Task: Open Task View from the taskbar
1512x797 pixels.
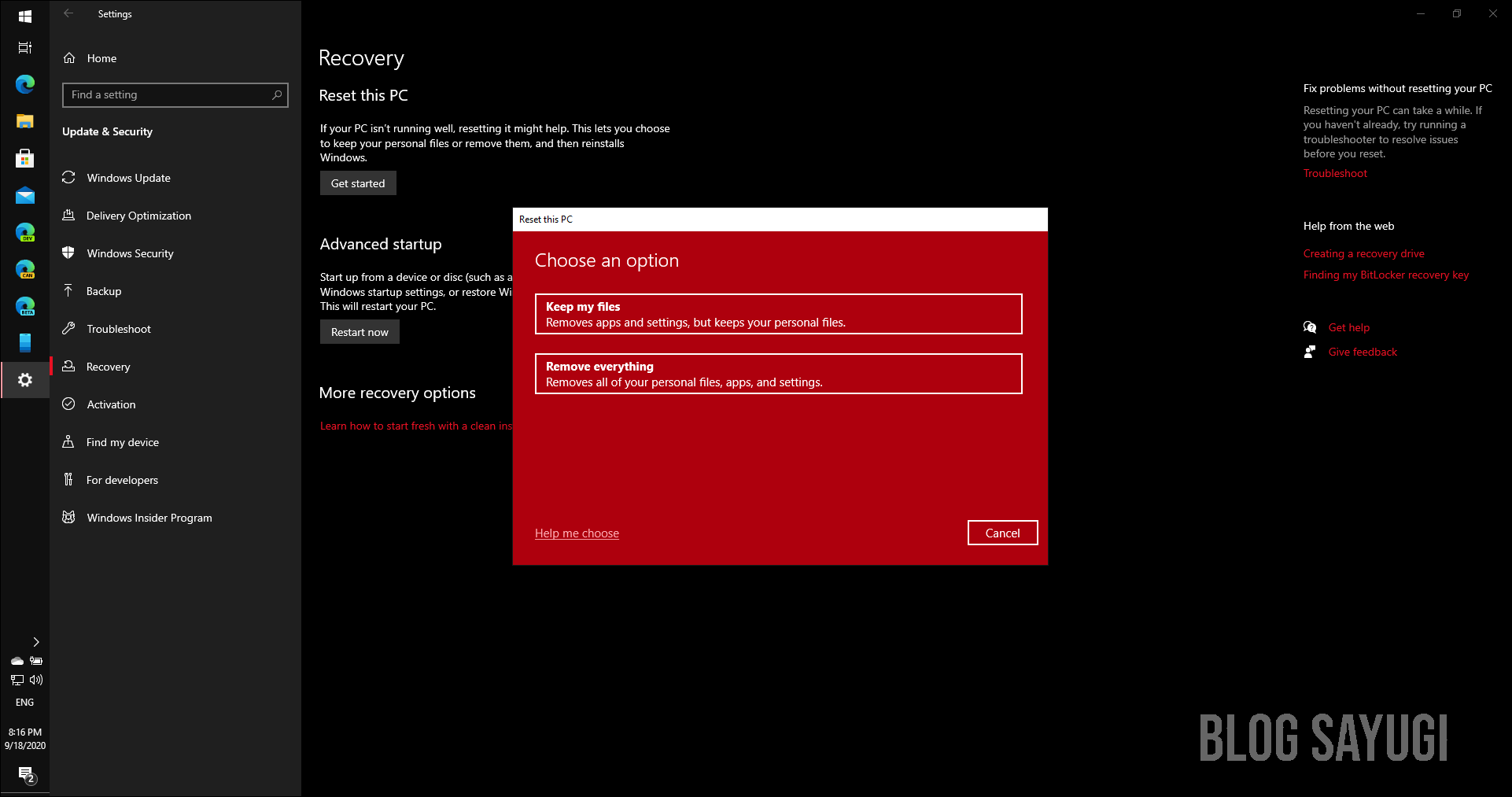Action: (x=24, y=47)
